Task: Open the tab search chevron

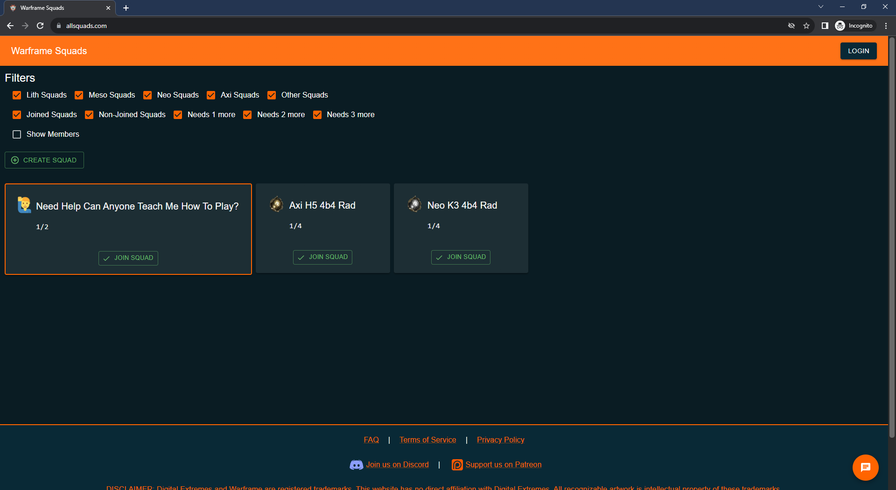Action: coord(821,7)
